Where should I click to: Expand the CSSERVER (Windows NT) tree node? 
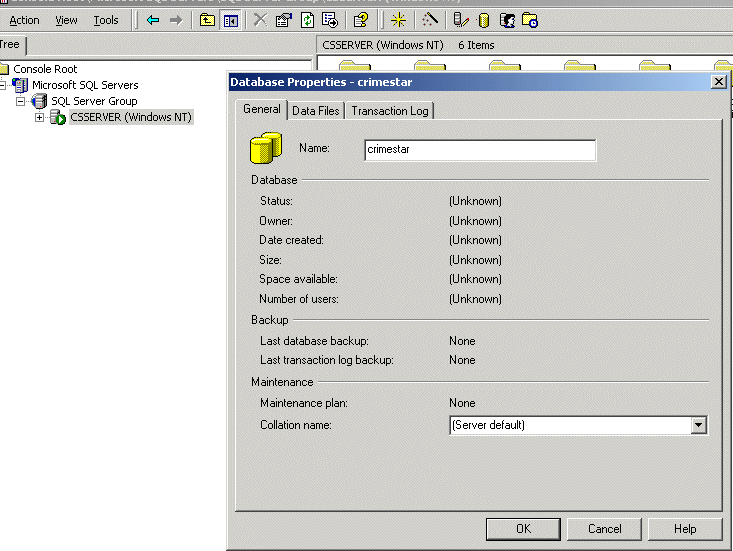(x=40, y=118)
